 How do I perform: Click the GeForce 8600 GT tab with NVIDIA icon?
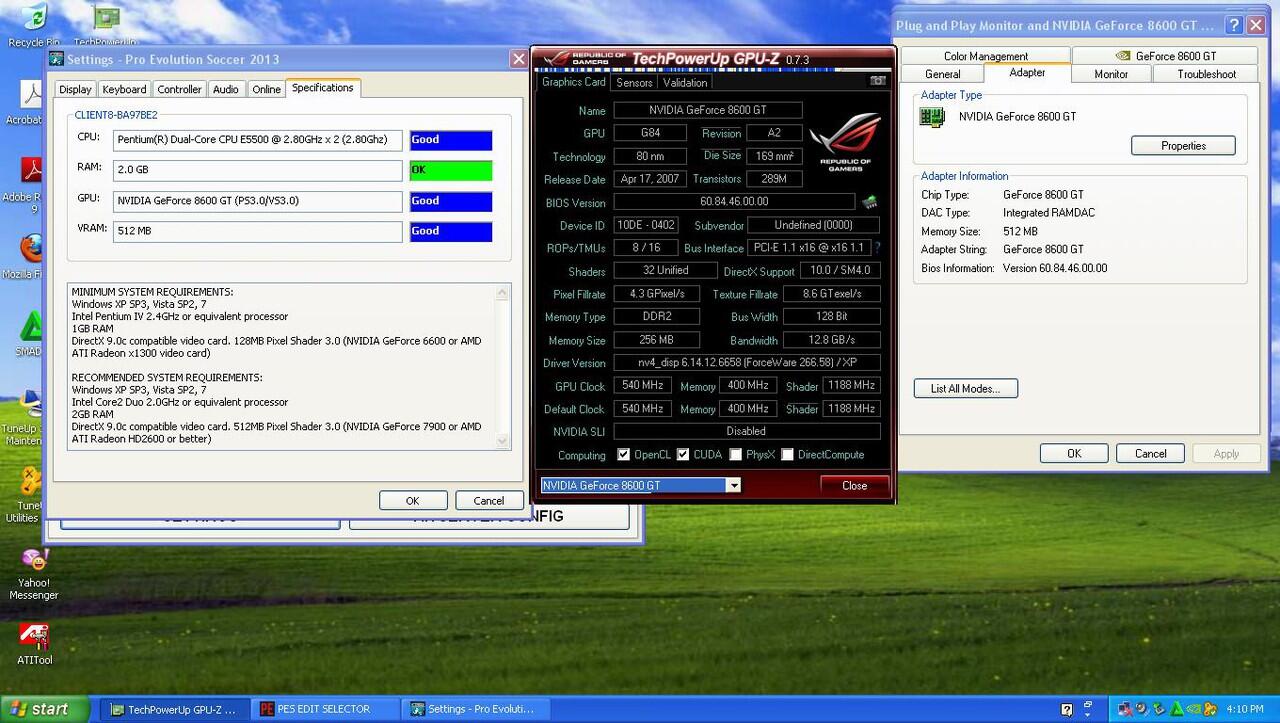coord(1165,56)
